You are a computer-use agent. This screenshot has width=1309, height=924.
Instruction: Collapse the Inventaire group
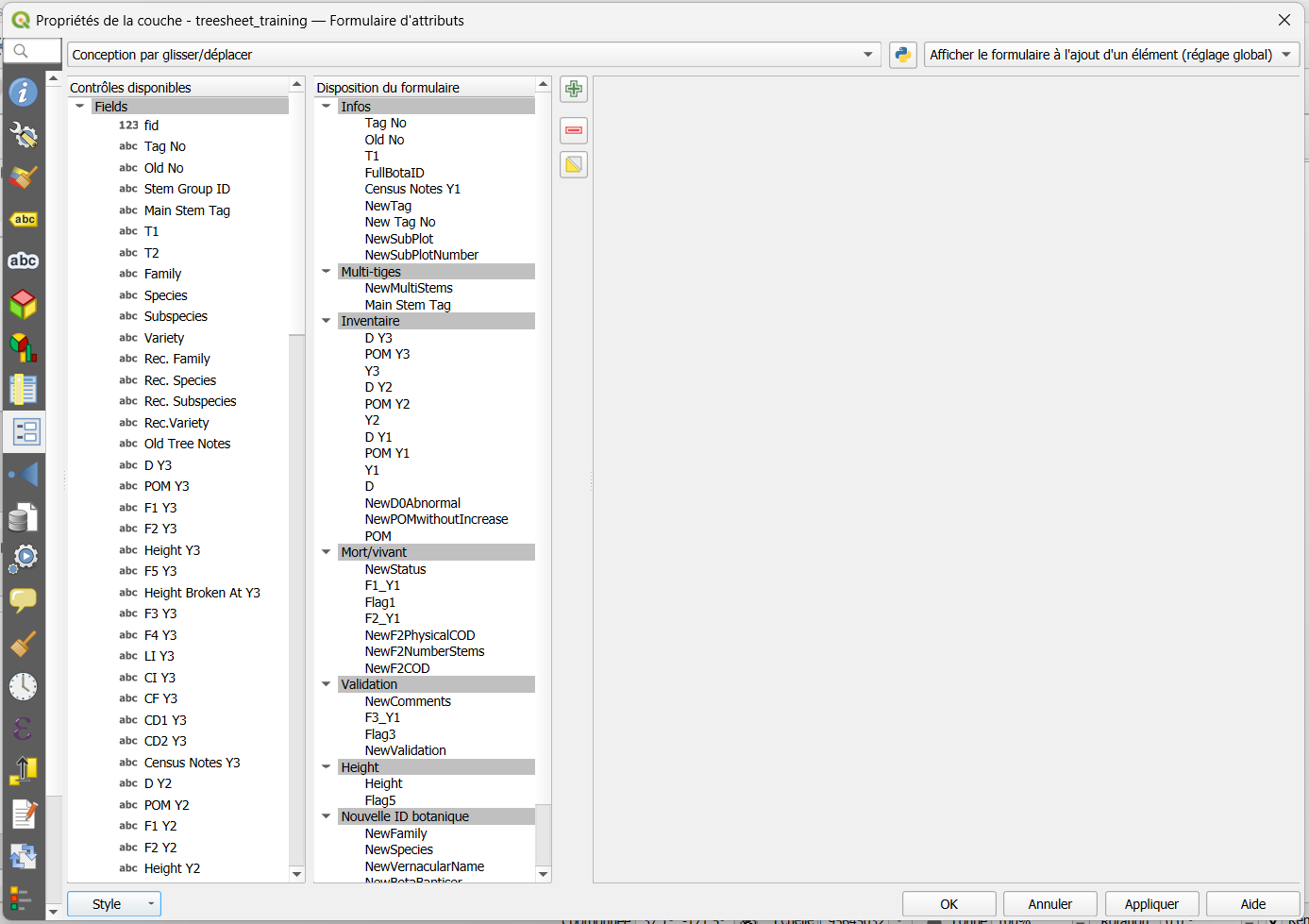[327, 321]
